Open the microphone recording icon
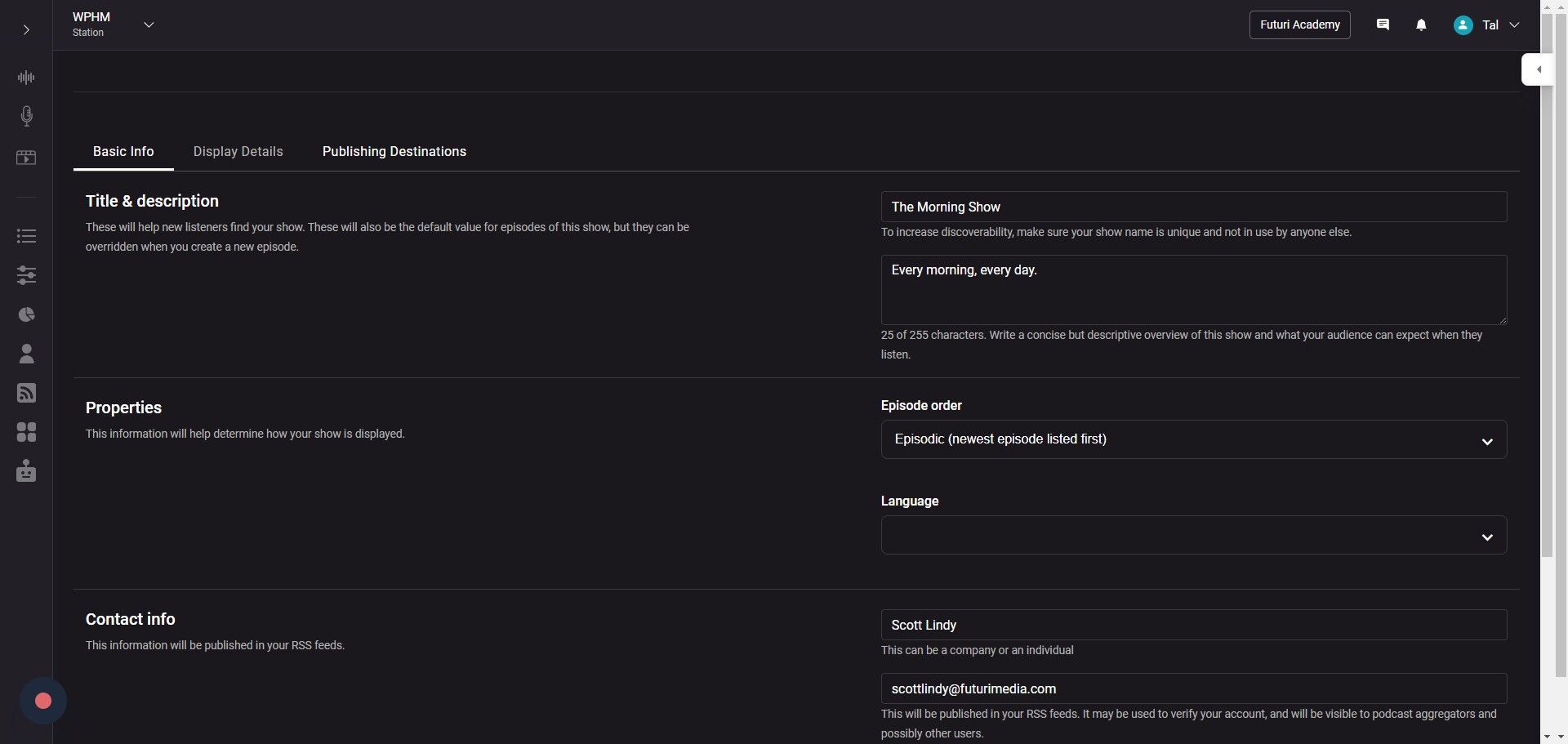This screenshot has width=1568, height=744. point(26,116)
